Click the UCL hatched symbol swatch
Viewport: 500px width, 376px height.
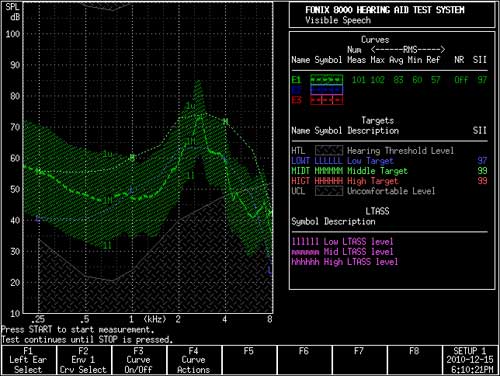[x=329, y=191]
